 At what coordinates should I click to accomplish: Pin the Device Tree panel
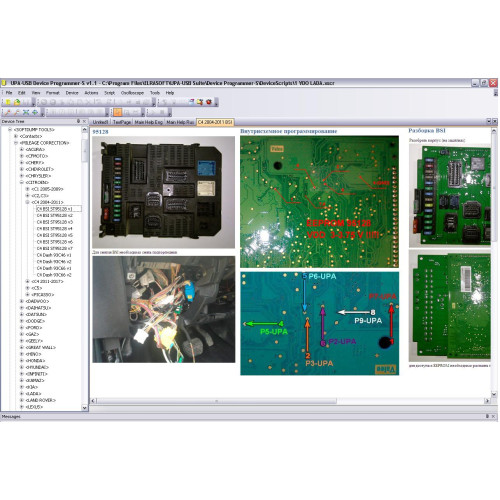coord(79,121)
